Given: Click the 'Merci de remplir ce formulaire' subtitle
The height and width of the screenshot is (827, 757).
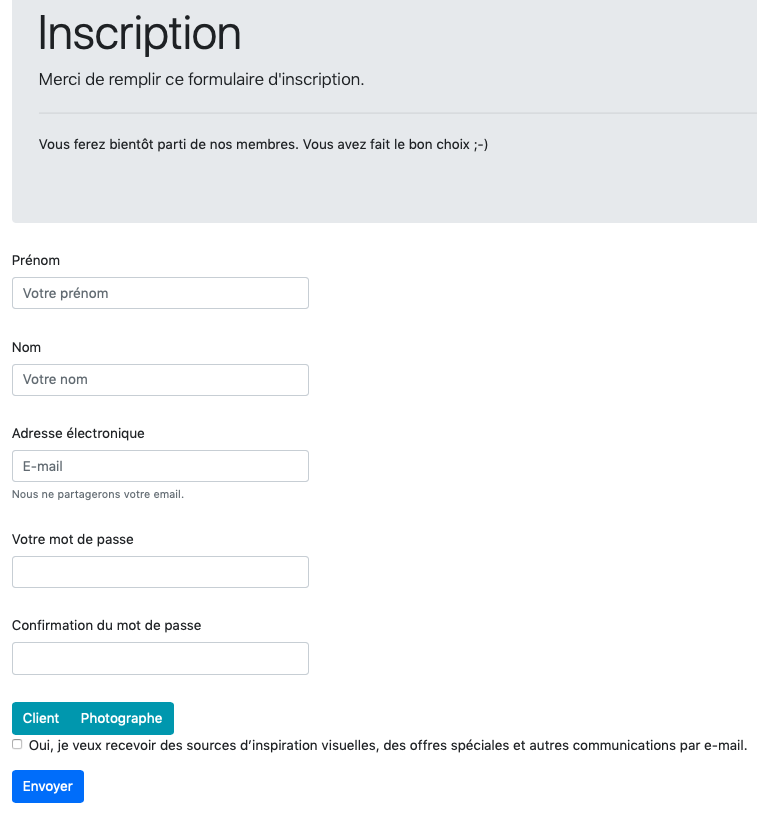Looking at the screenshot, I should [201, 79].
